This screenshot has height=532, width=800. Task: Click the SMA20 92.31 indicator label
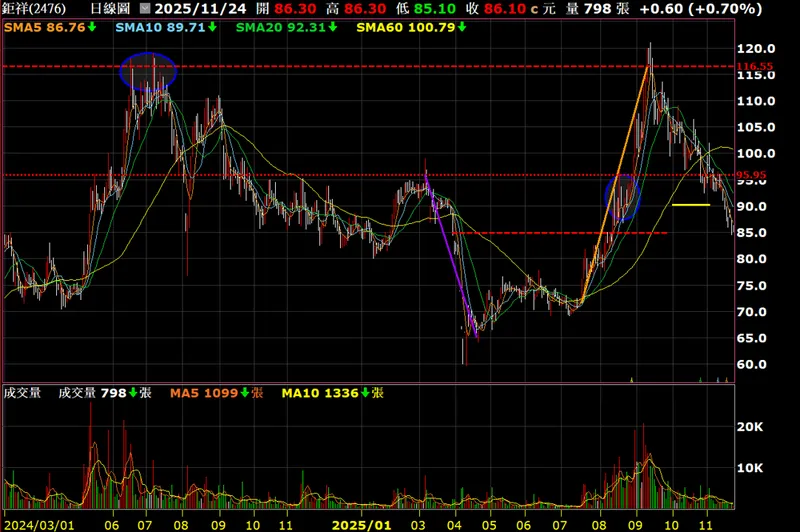(x=281, y=27)
